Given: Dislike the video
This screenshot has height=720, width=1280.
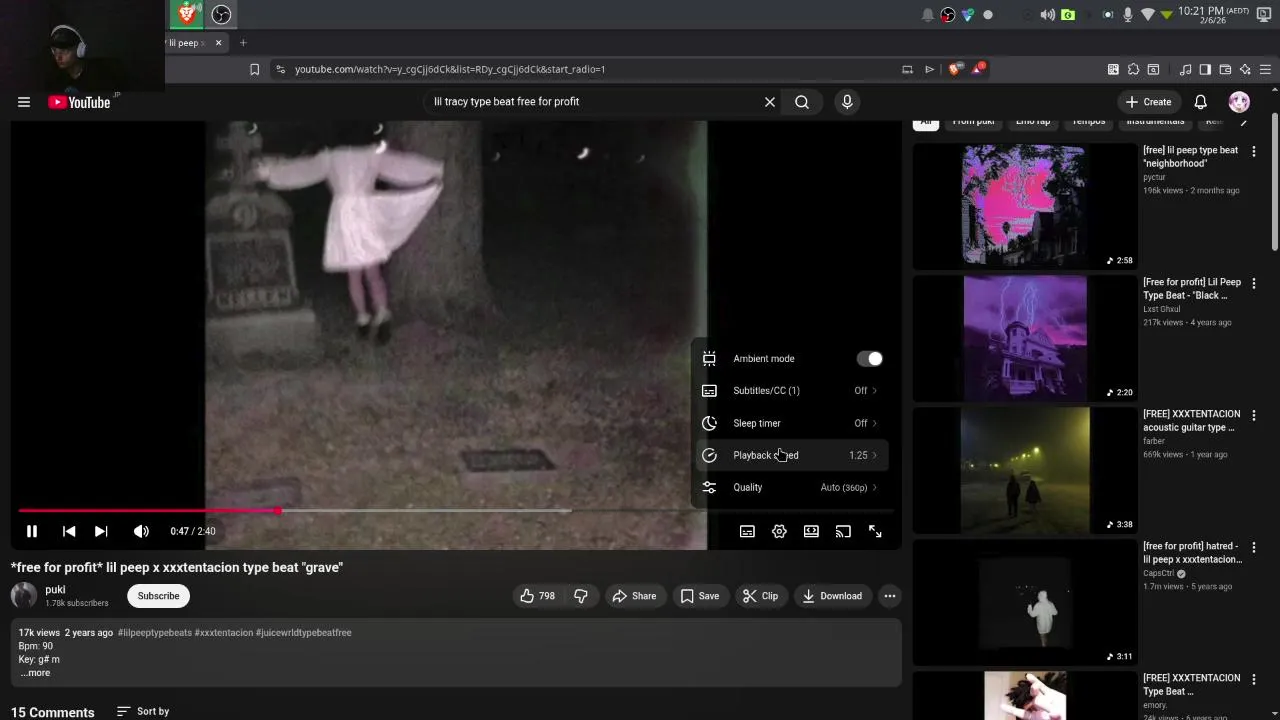Looking at the screenshot, I should pyautogui.click(x=580, y=596).
